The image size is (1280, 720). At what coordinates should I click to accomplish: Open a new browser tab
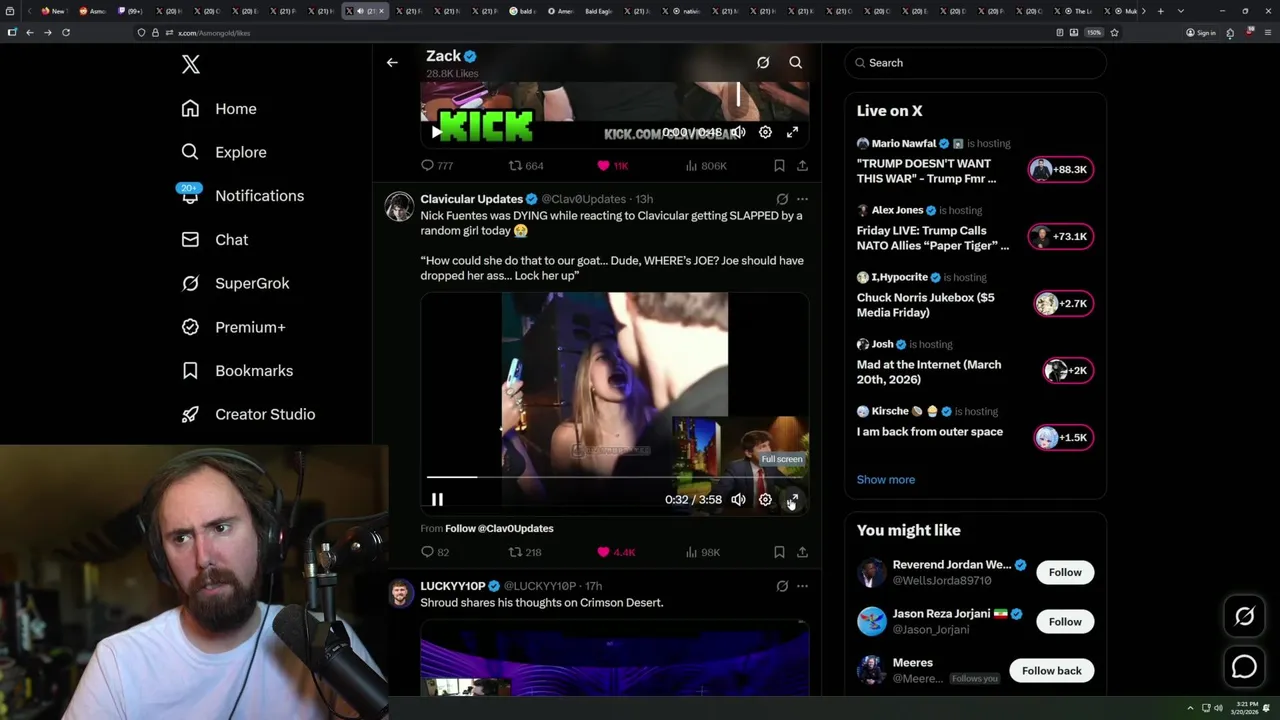1160,11
